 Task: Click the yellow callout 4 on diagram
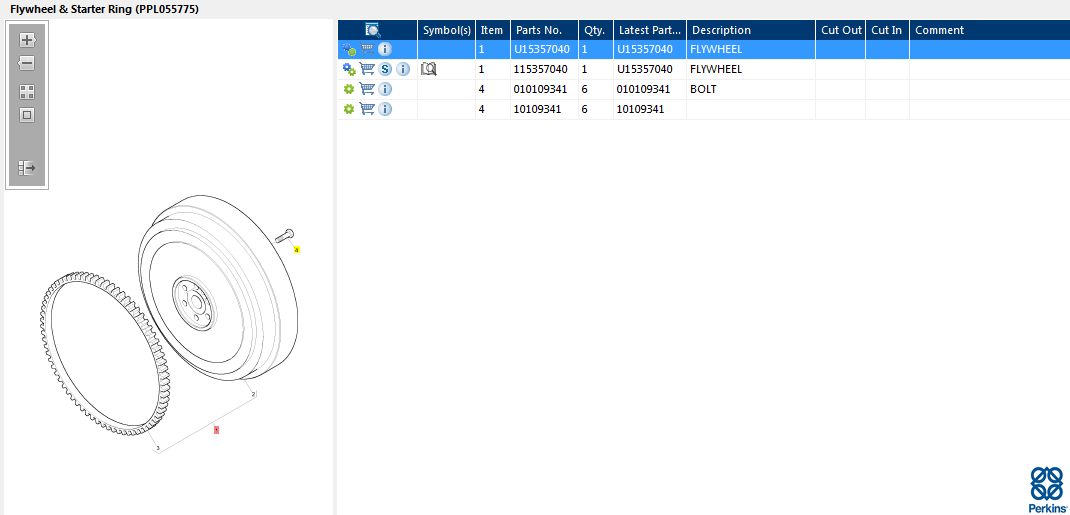[297, 250]
